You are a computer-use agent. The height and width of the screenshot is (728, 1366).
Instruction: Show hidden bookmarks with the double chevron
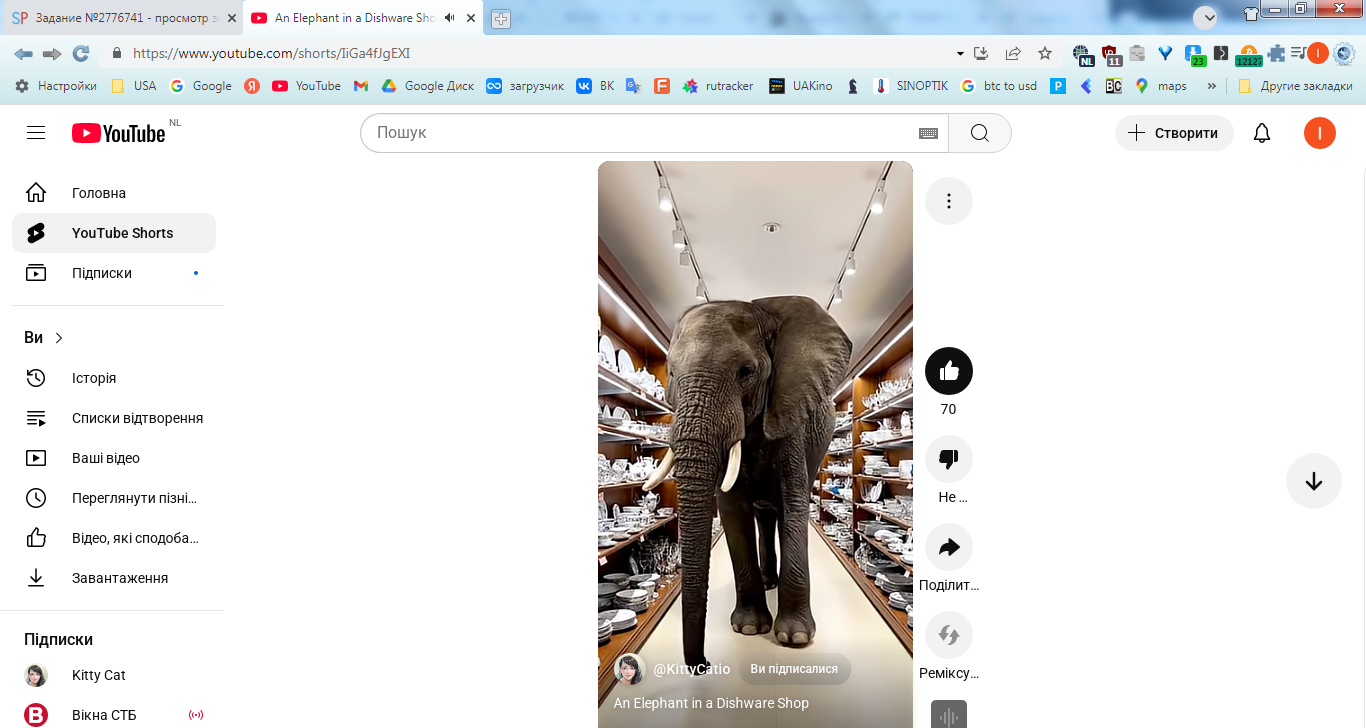tap(1212, 86)
